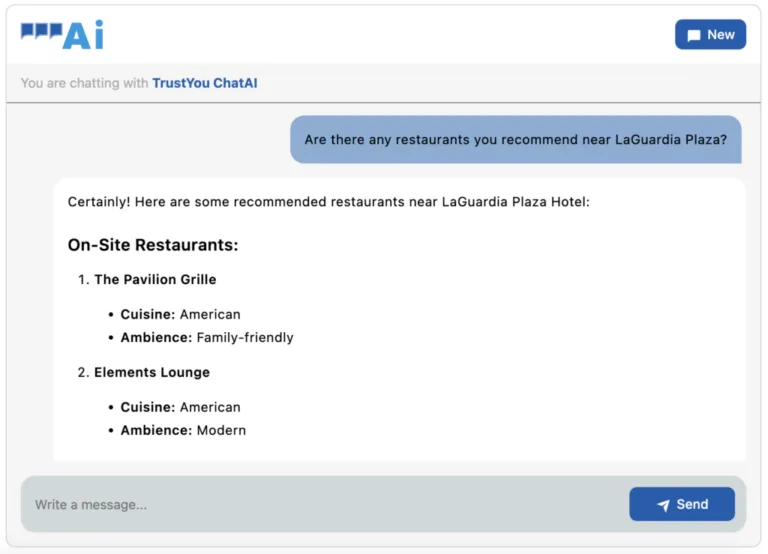Click the chat bubble icon in New button

[x=694, y=35]
